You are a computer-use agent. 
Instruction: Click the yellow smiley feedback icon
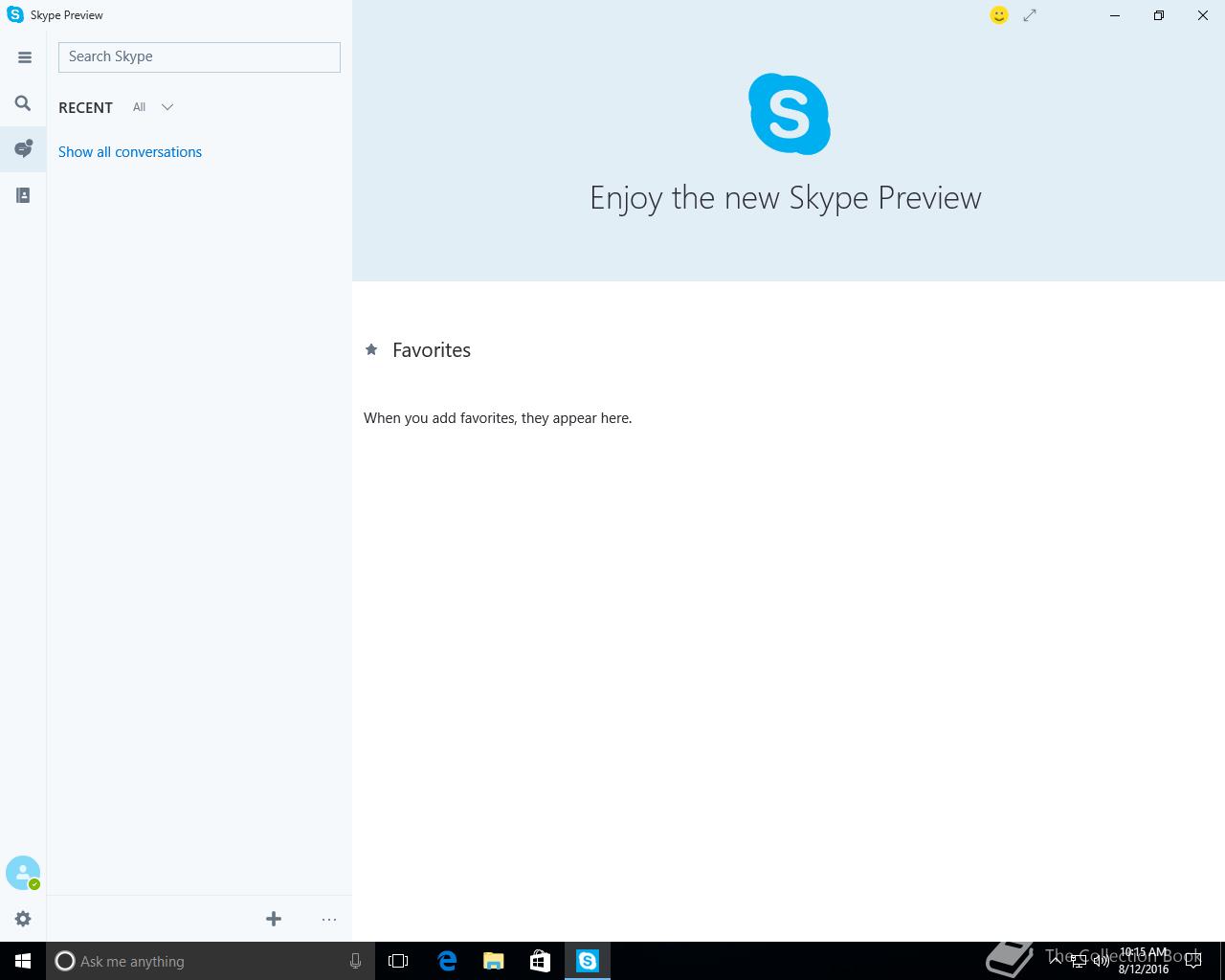coord(999,15)
